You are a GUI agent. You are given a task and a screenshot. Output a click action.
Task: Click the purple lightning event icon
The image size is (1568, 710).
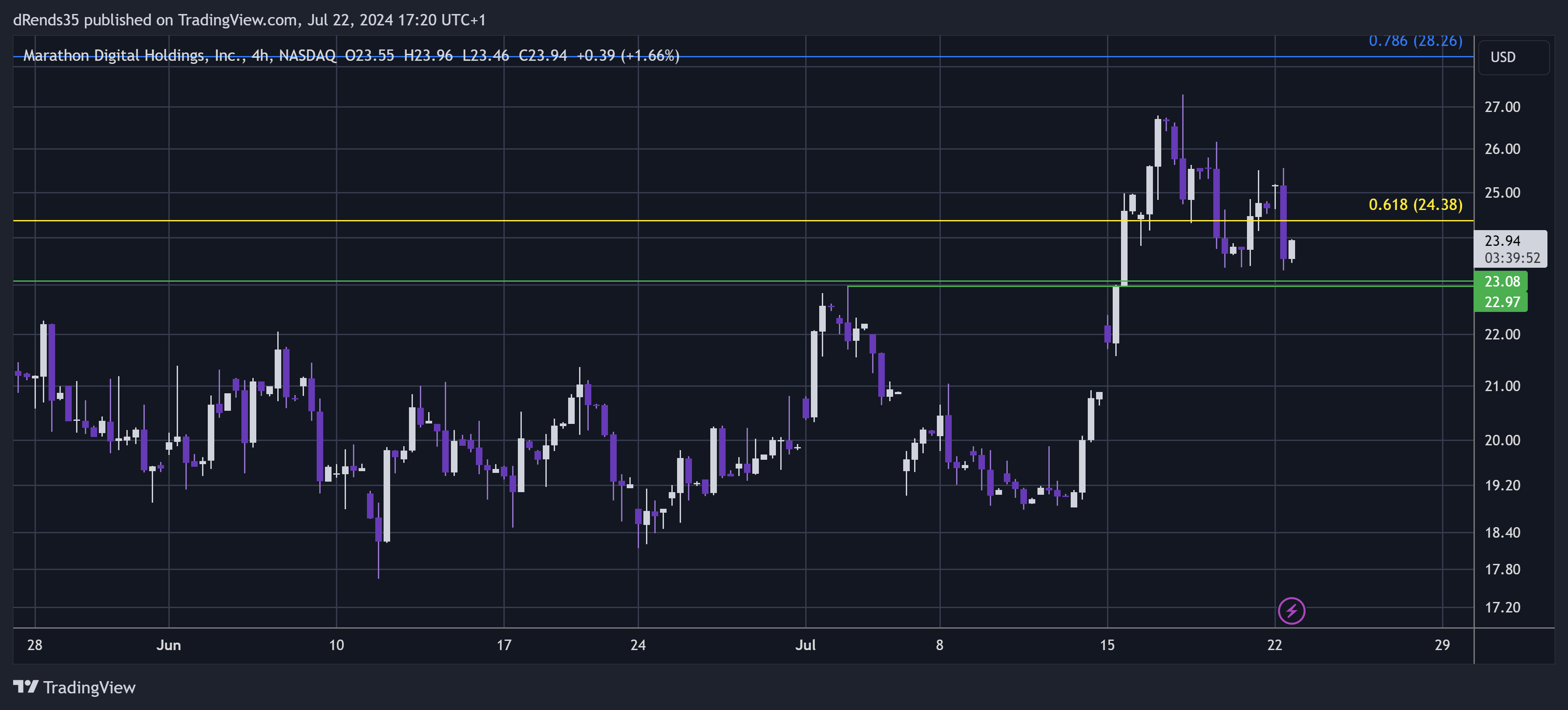point(1291,611)
